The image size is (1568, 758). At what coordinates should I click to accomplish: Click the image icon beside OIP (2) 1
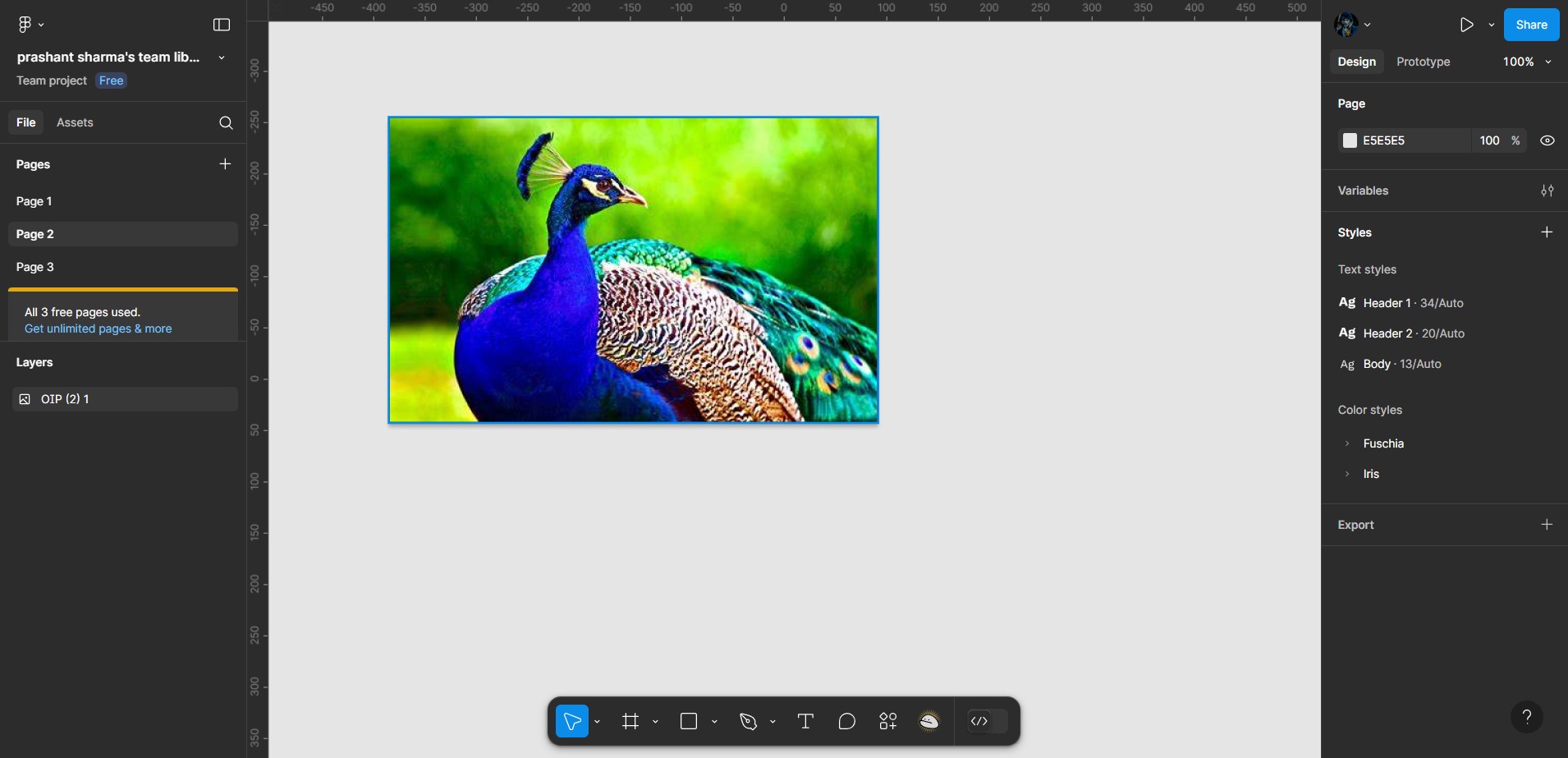[x=25, y=399]
